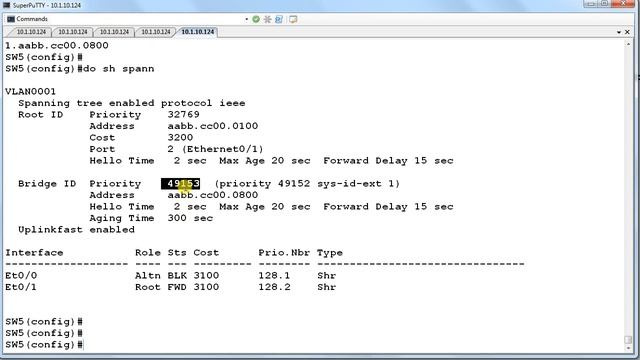Close the active session tab with the X
Viewport: 640px width, 360px height.
point(627,32)
